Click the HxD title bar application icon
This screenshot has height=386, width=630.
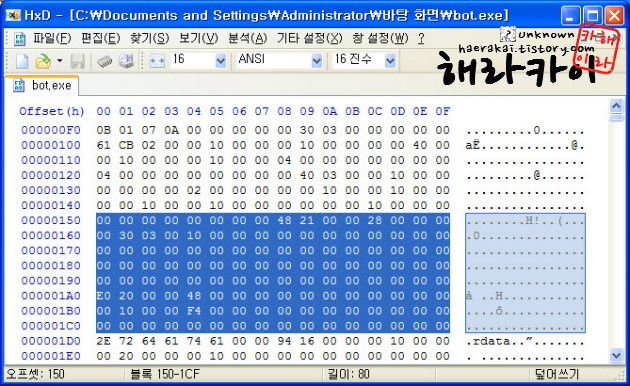point(13,15)
